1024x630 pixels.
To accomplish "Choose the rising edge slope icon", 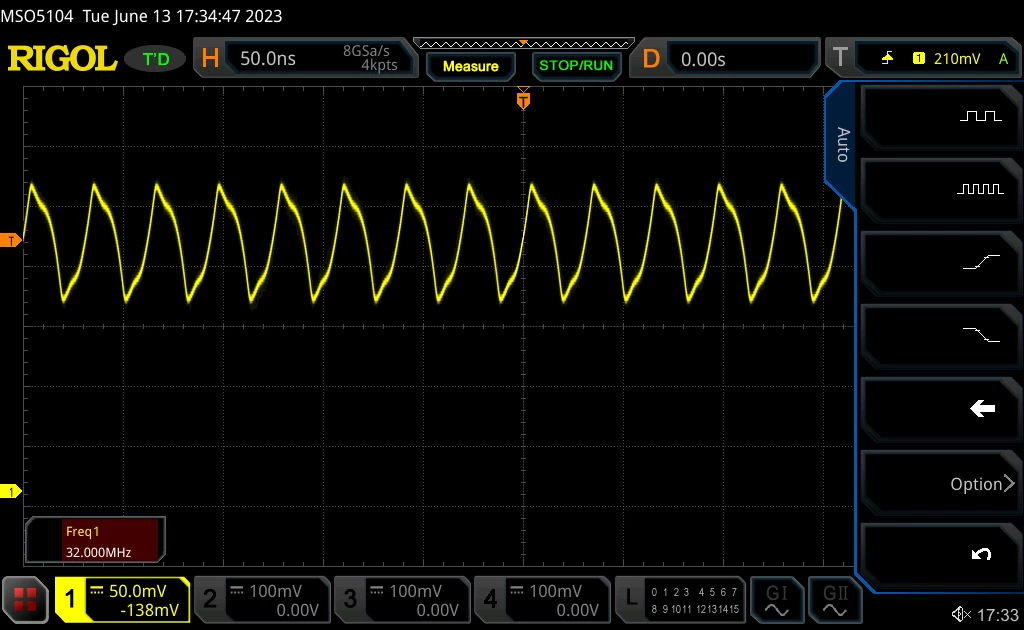I will click(x=981, y=262).
